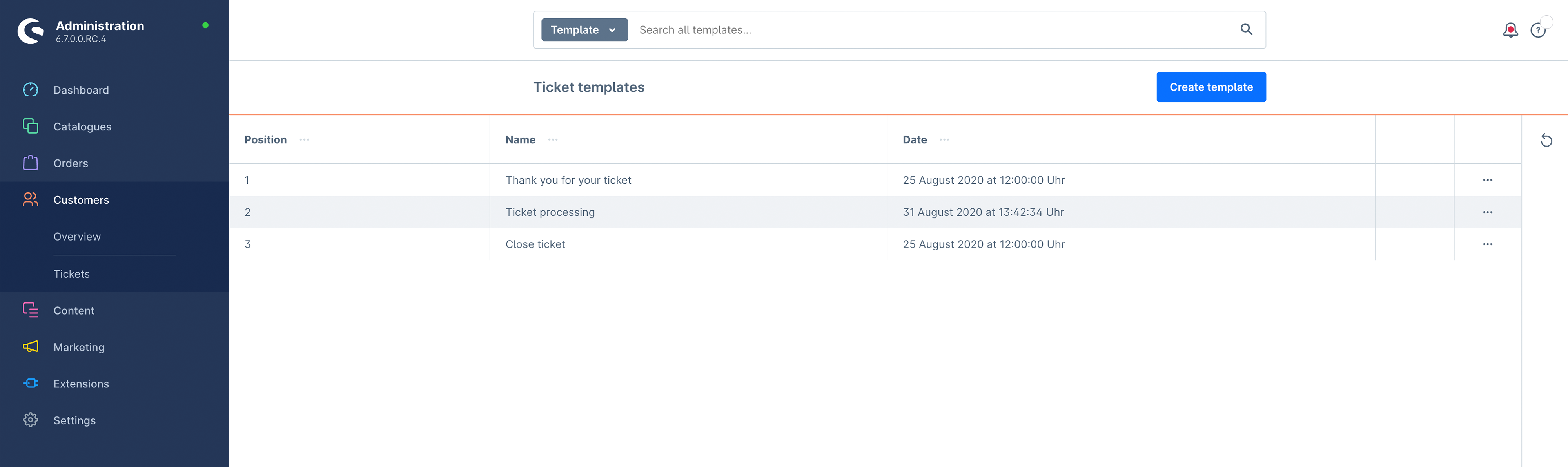Viewport: 1568px width, 467px height.
Task: Open the help question mark icon
Action: point(1537,30)
